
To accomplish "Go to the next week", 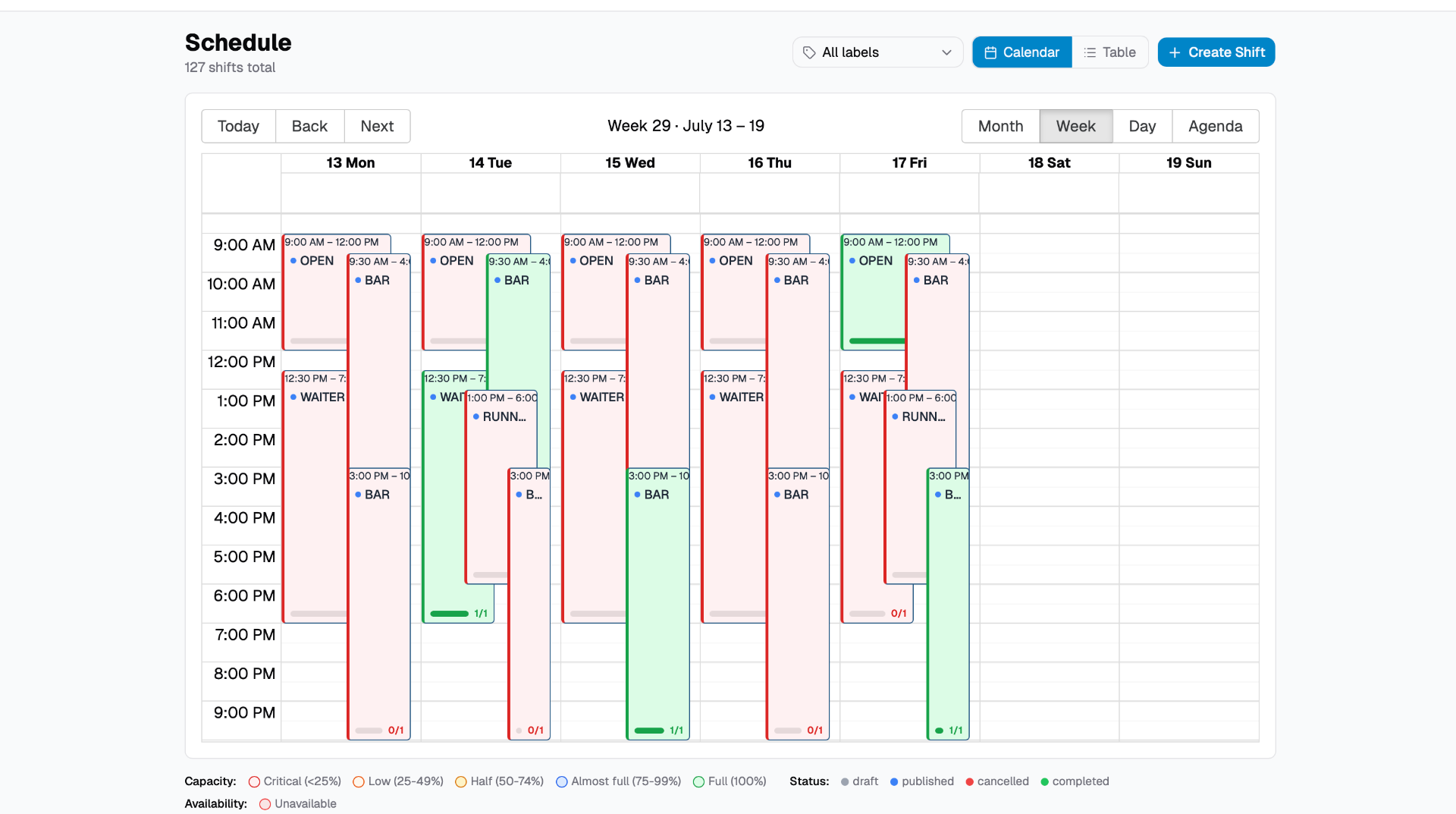I will click(x=377, y=126).
